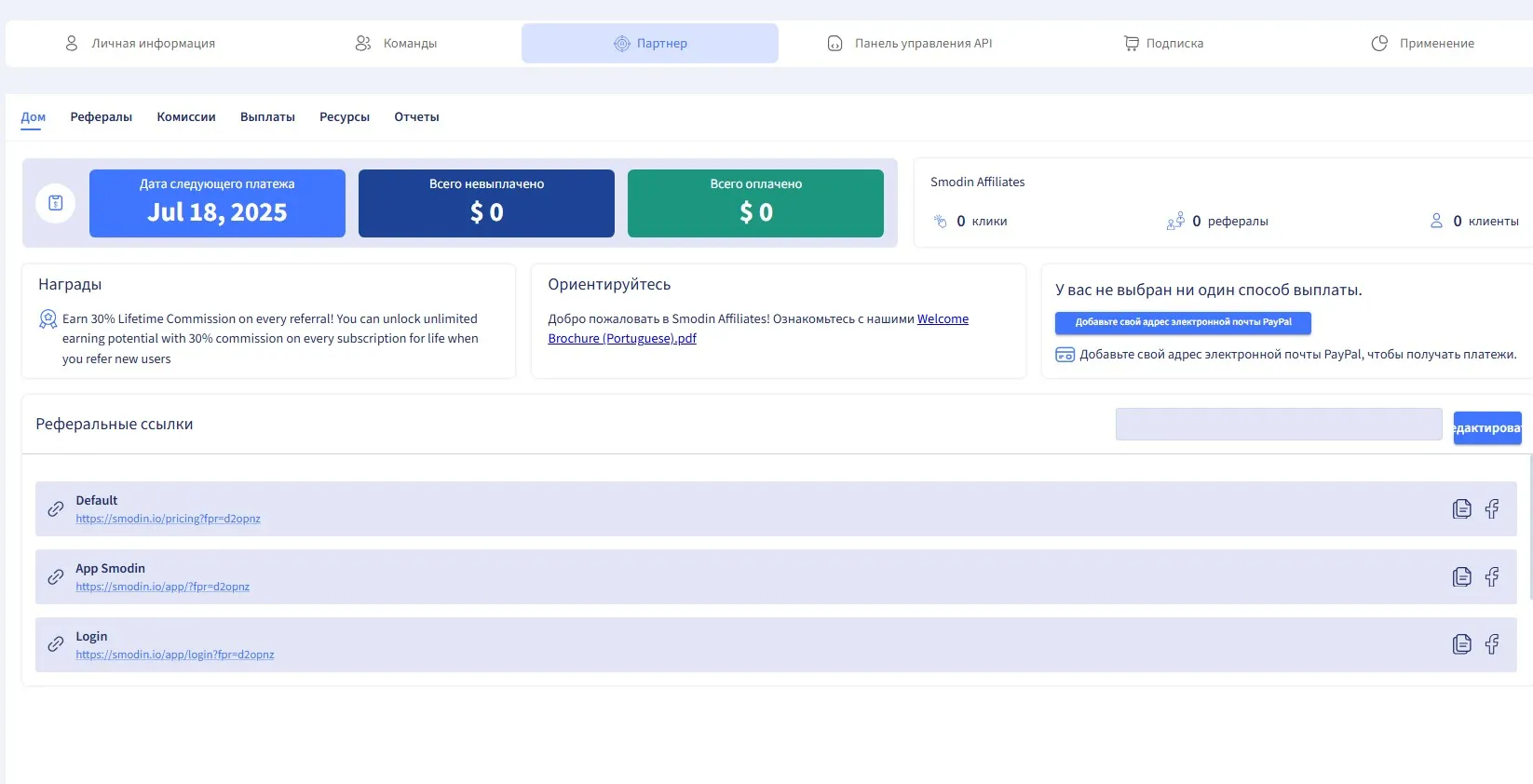Viewport: 1533px width, 784px height.
Task: Click the clicks cursor icon
Action: coord(940,222)
